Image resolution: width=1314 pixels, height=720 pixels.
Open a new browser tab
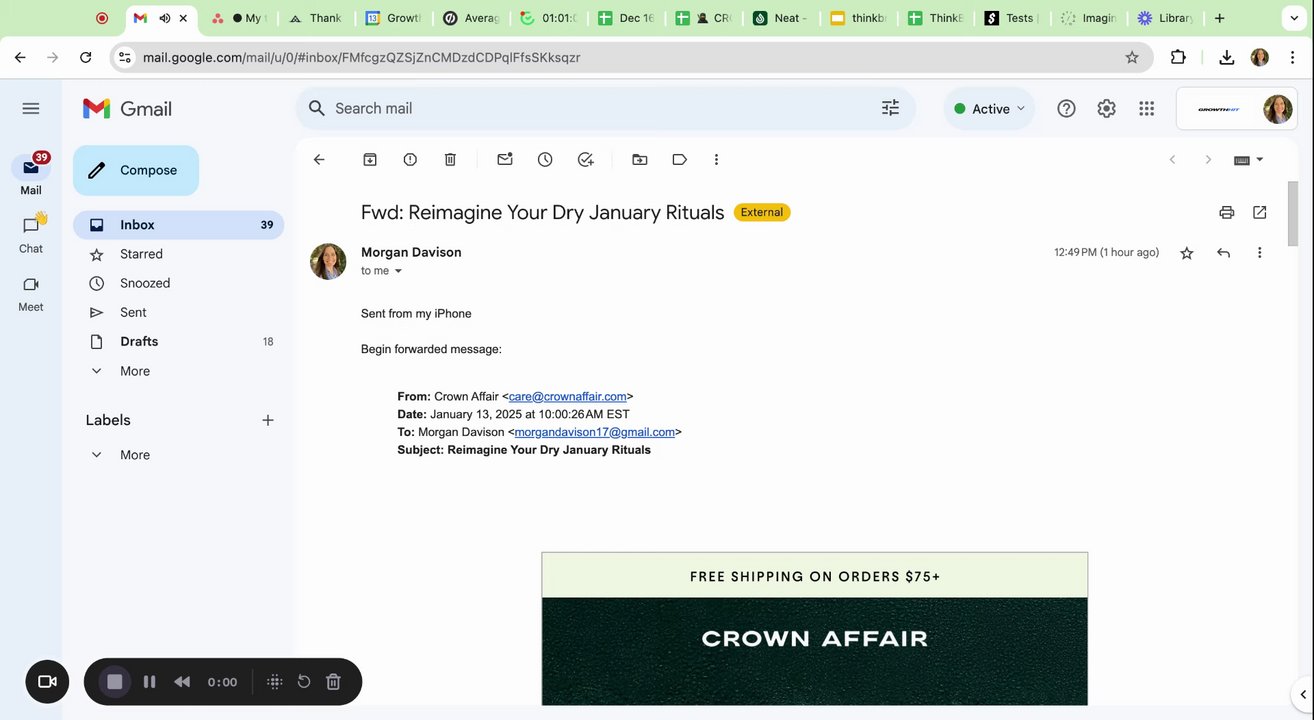[1220, 18]
